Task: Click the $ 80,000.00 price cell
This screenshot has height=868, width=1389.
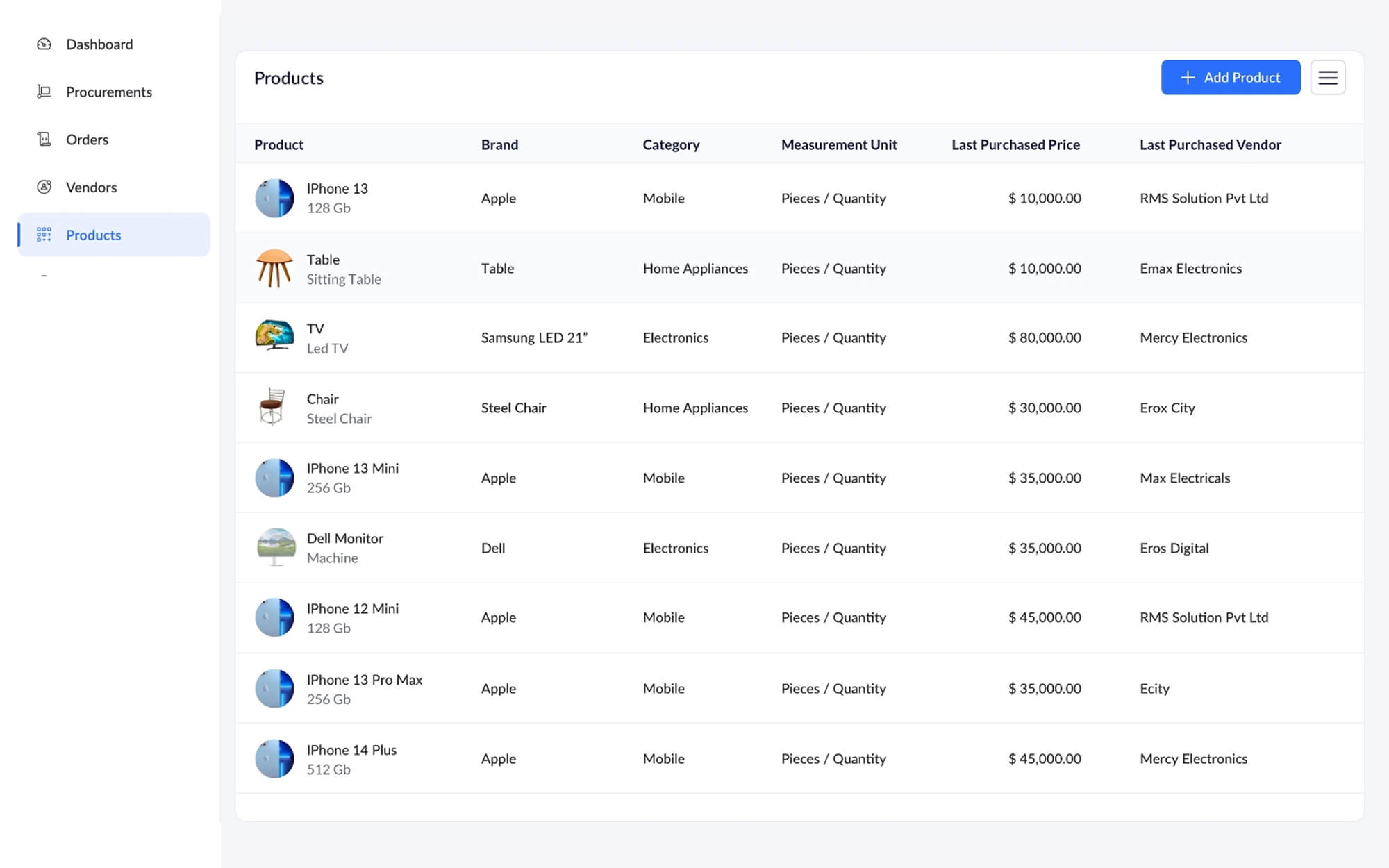Action: (x=1045, y=337)
